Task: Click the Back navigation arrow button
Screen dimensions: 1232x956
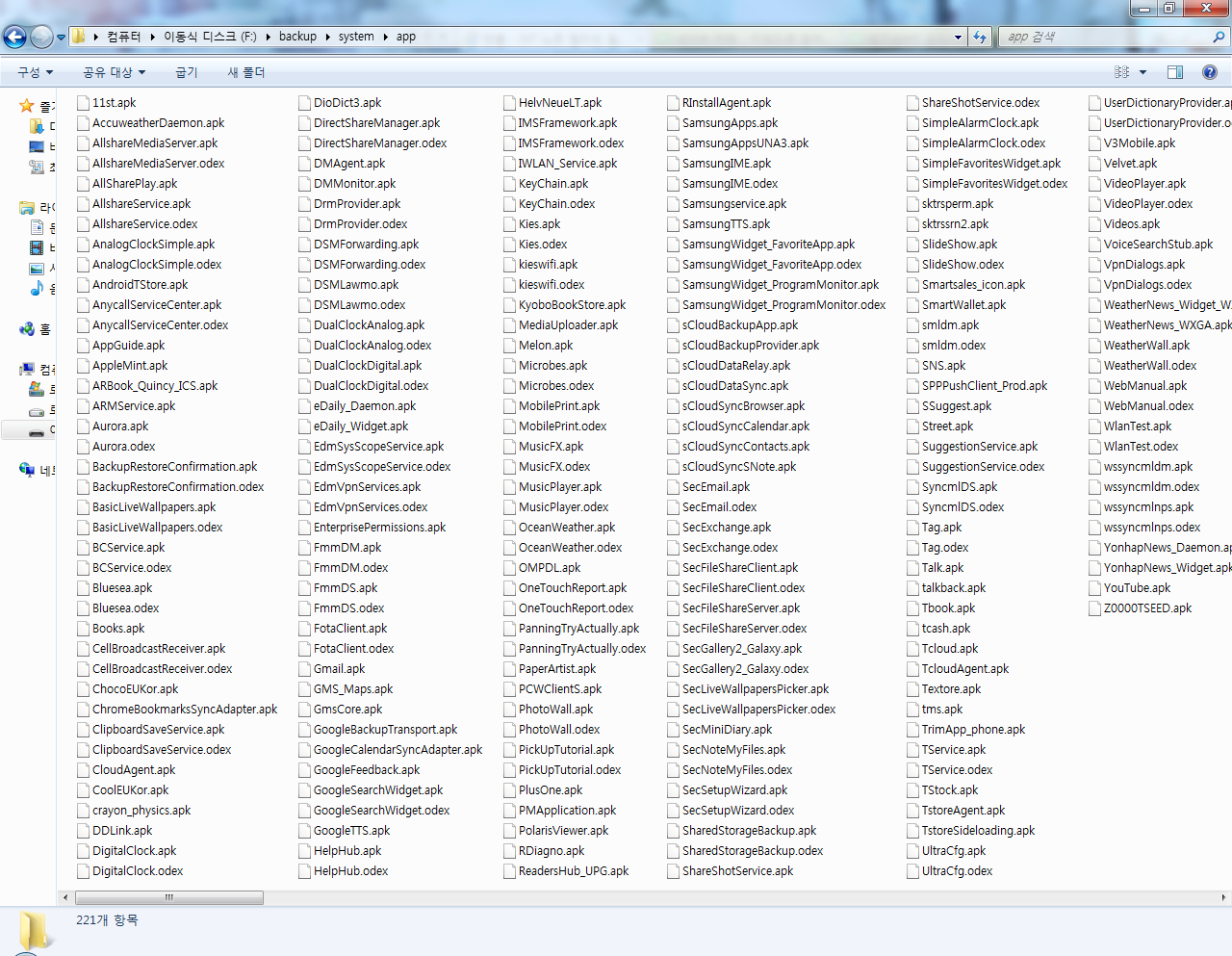Action: tap(14, 37)
